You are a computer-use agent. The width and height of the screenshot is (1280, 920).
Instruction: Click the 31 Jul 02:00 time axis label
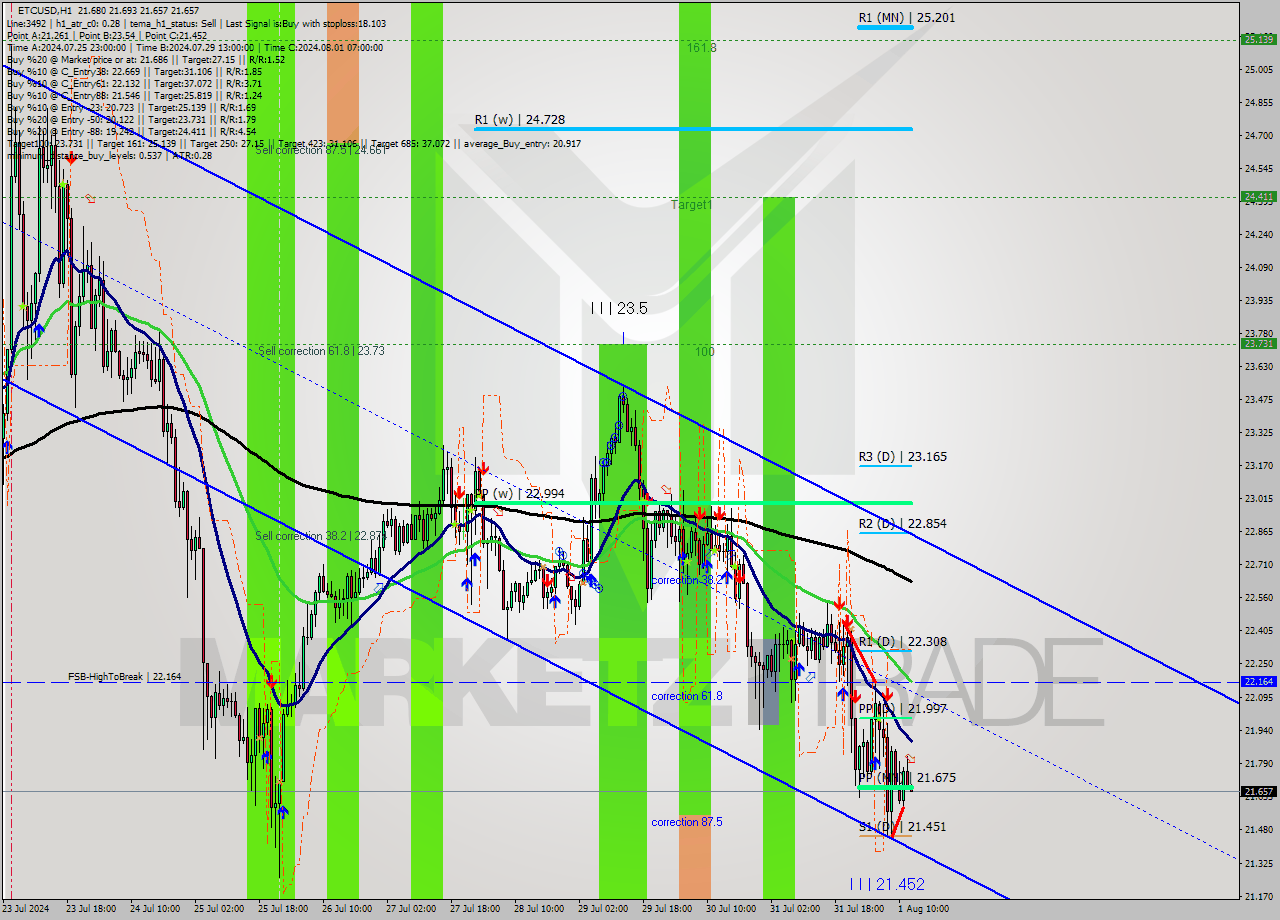tap(794, 909)
